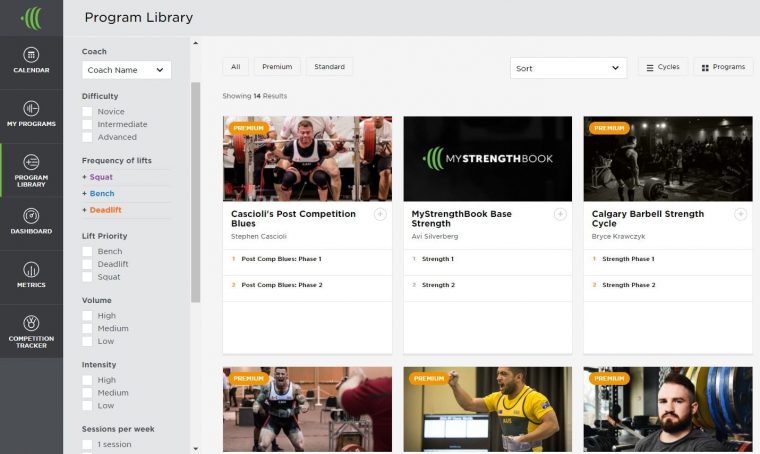
Task: Click the shouting lifter program thumbnail in bottom row
Action: click(x=307, y=409)
